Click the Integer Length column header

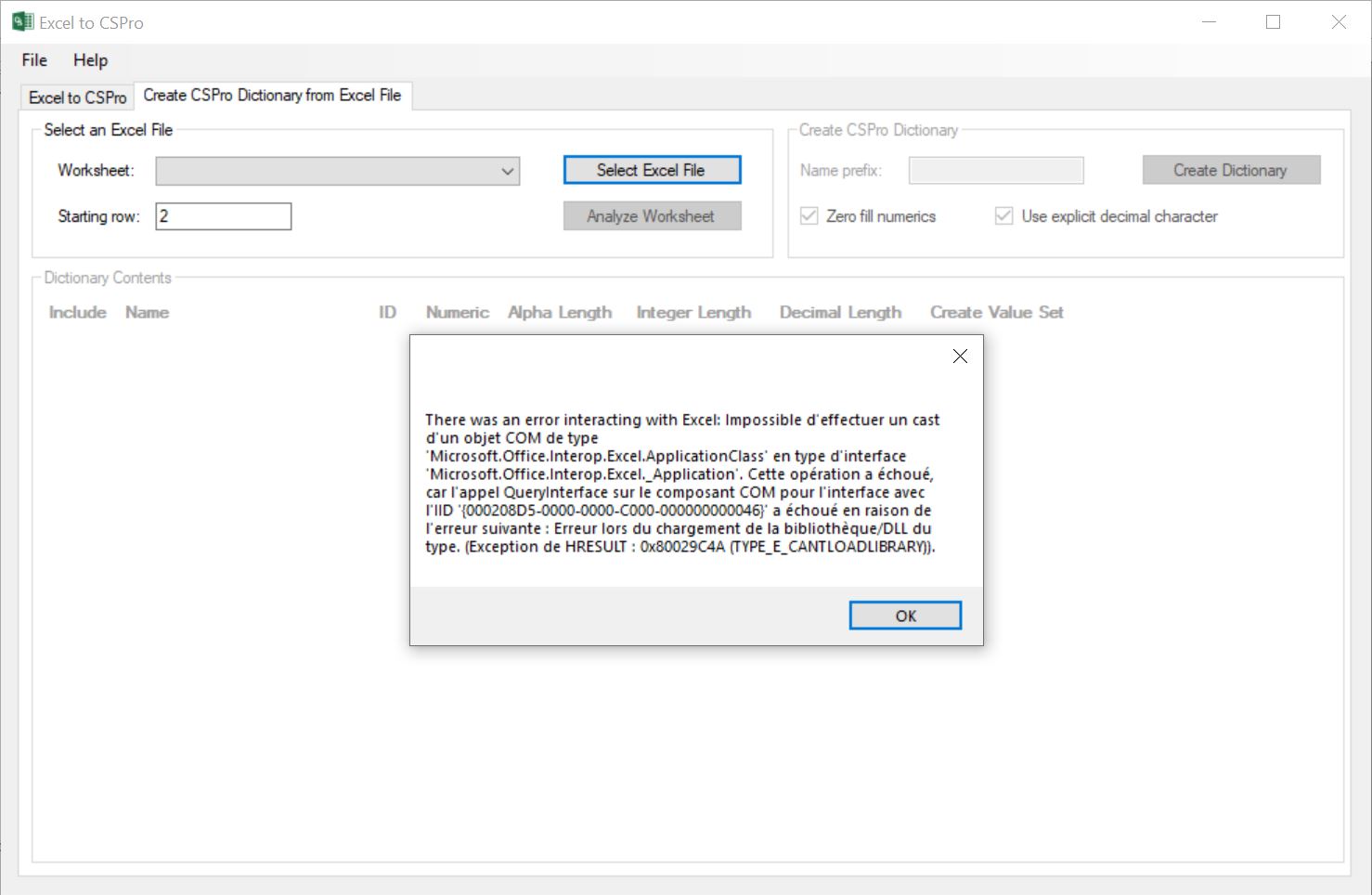pyautogui.click(x=694, y=313)
